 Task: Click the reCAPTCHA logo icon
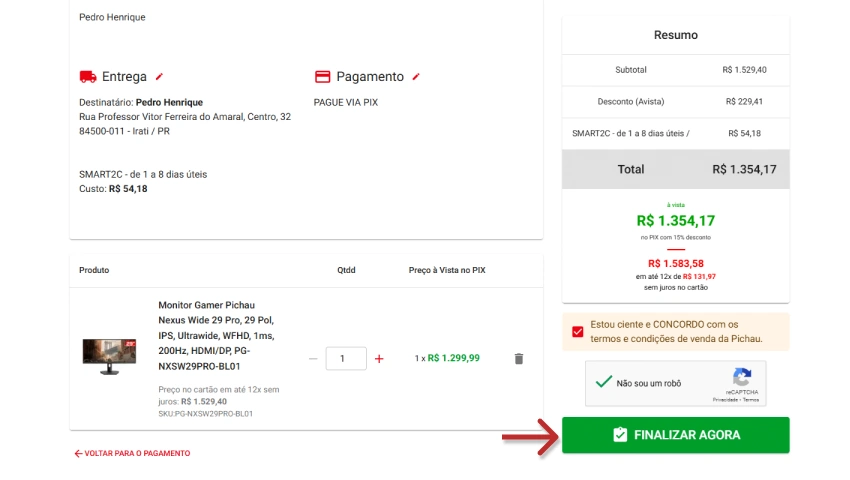point(742,377)
